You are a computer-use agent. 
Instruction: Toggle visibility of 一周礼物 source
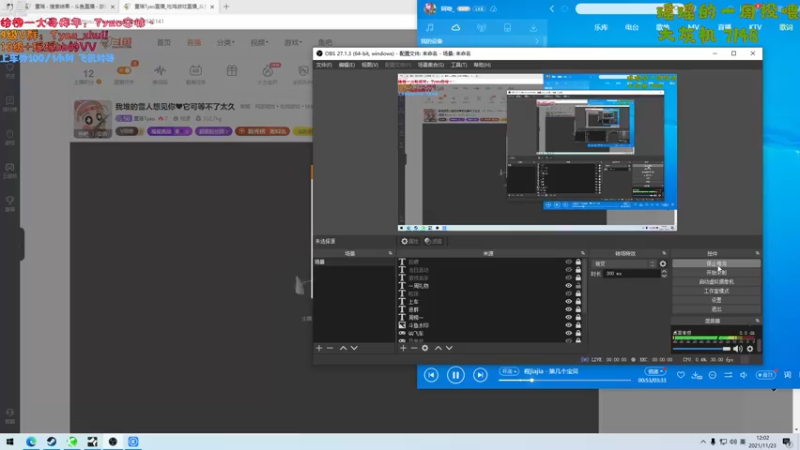[568, 286]
